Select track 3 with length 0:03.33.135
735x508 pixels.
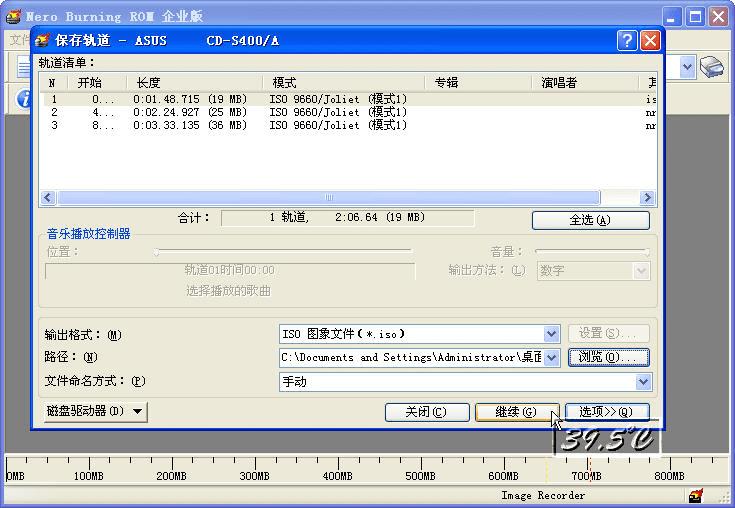click(350, 125)
